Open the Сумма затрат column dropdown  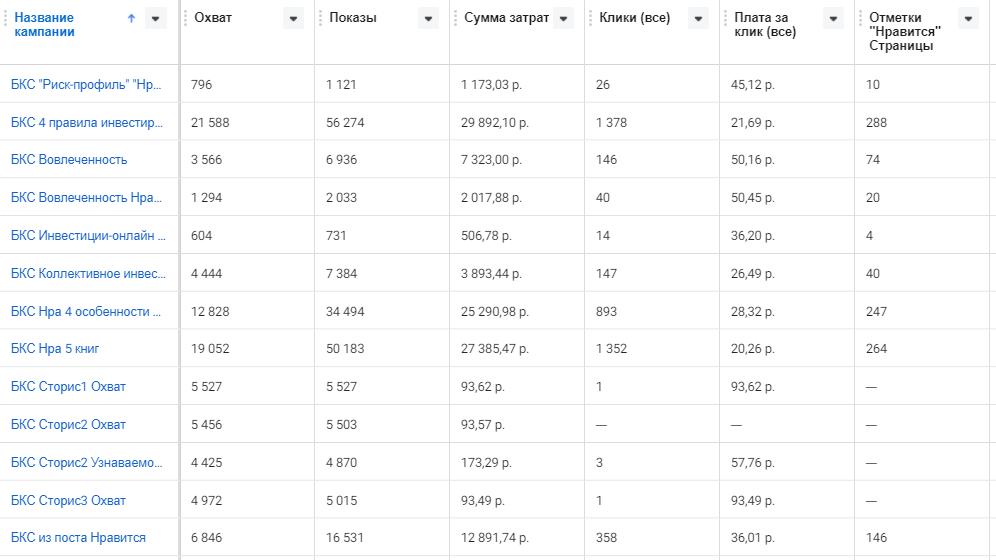pos(563,18)
